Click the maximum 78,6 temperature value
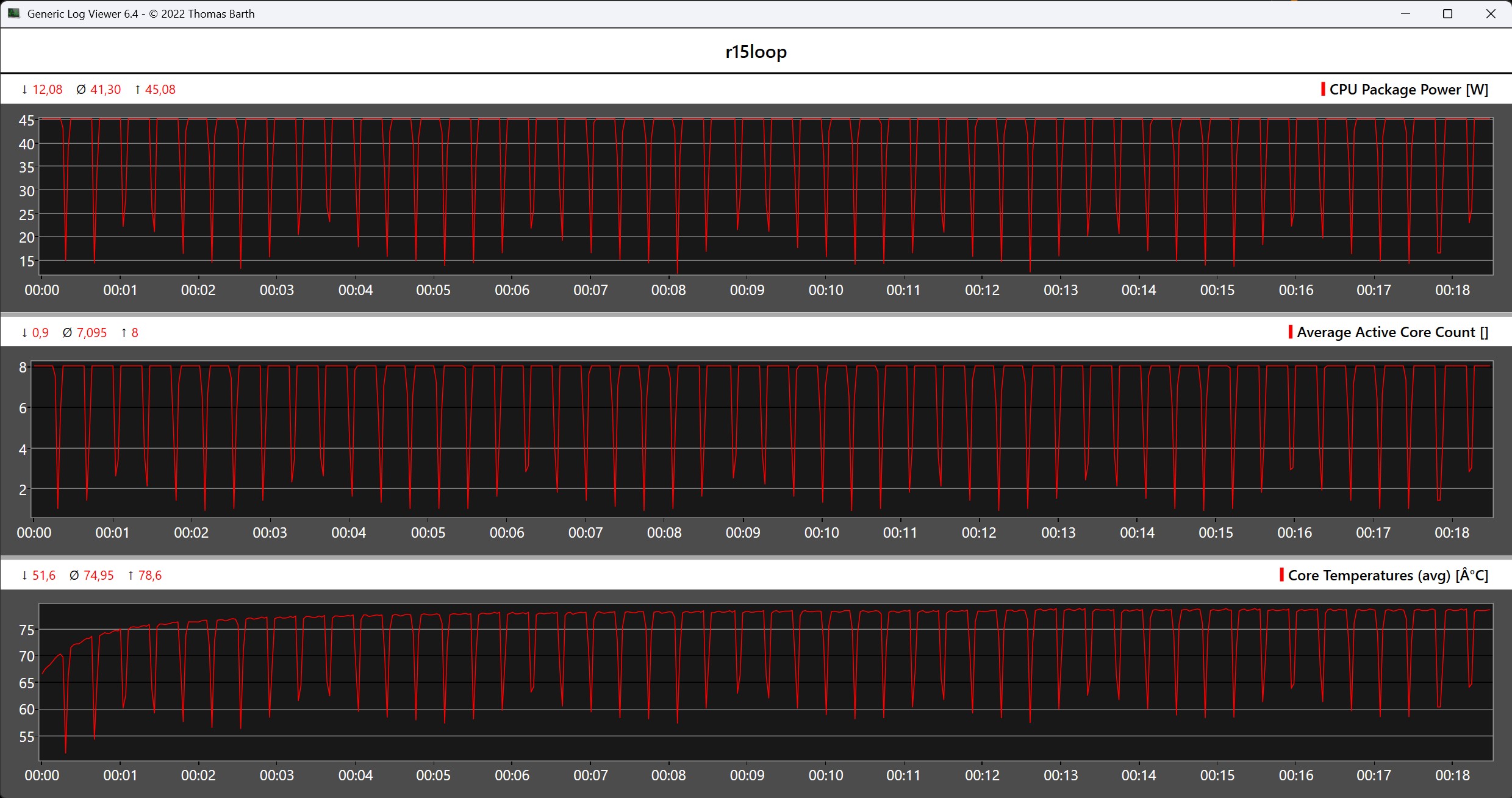This screenshot has height=798, width=1512. [149, 575]
